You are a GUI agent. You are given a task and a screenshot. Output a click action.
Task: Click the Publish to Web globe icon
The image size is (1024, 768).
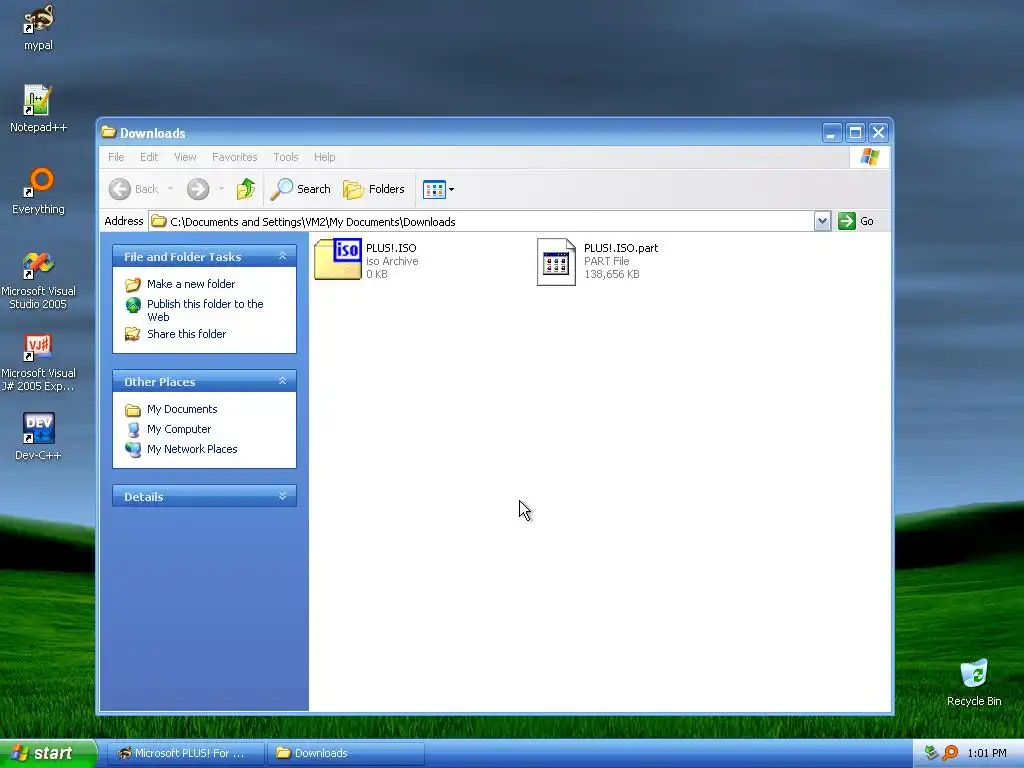click(133, 305)
